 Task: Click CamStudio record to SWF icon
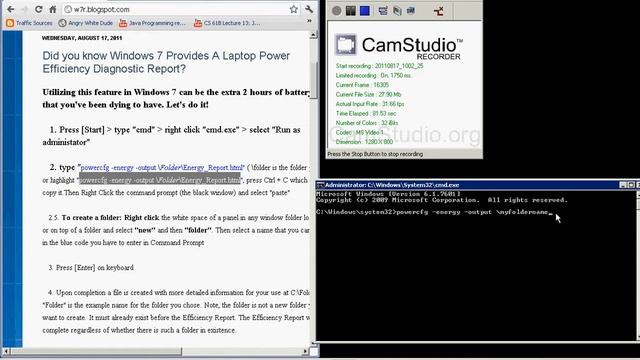411,11
